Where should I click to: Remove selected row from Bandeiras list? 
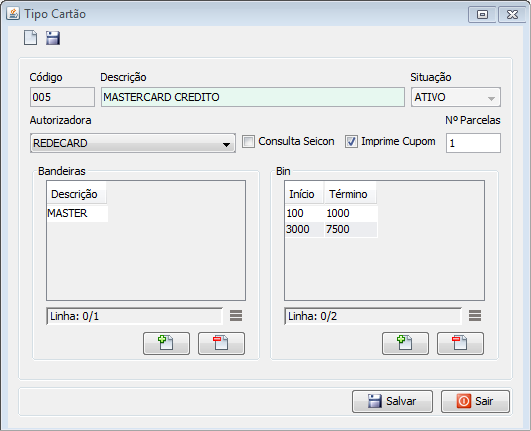coord(221,343)
